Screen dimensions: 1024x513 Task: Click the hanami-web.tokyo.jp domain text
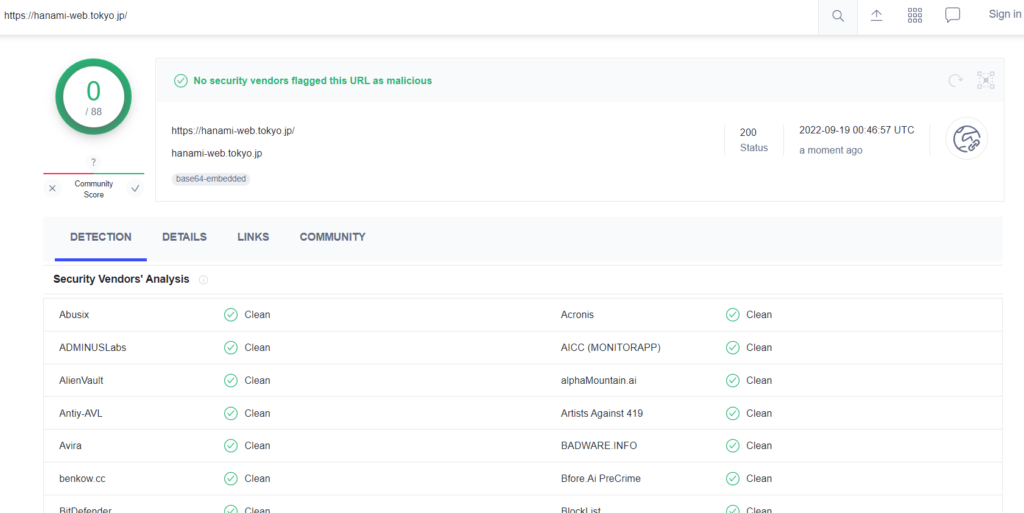[217, 153]
